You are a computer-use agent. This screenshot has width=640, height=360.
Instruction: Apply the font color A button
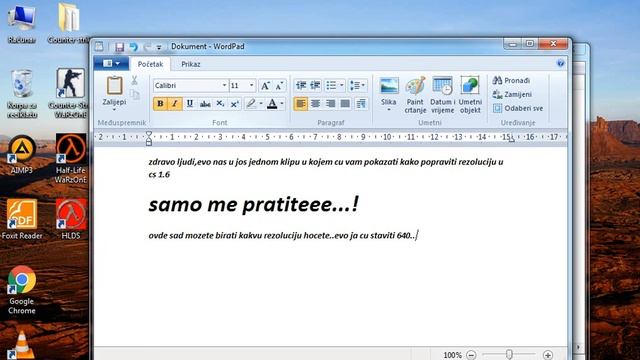click(x=272, y=104)
